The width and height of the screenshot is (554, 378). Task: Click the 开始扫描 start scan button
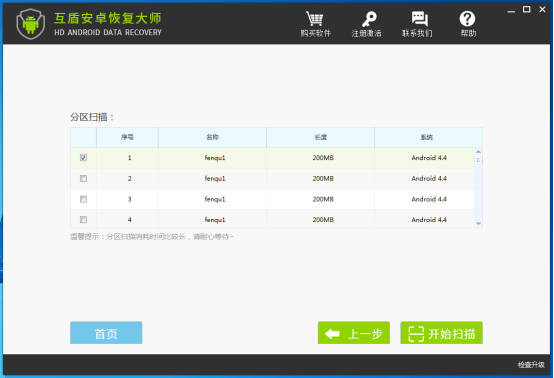click(x=441, y=333)
